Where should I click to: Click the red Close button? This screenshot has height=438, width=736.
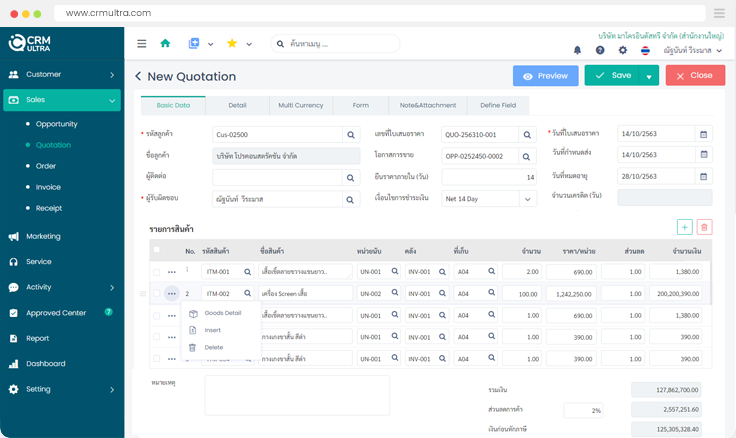click(x=695, y=76)
